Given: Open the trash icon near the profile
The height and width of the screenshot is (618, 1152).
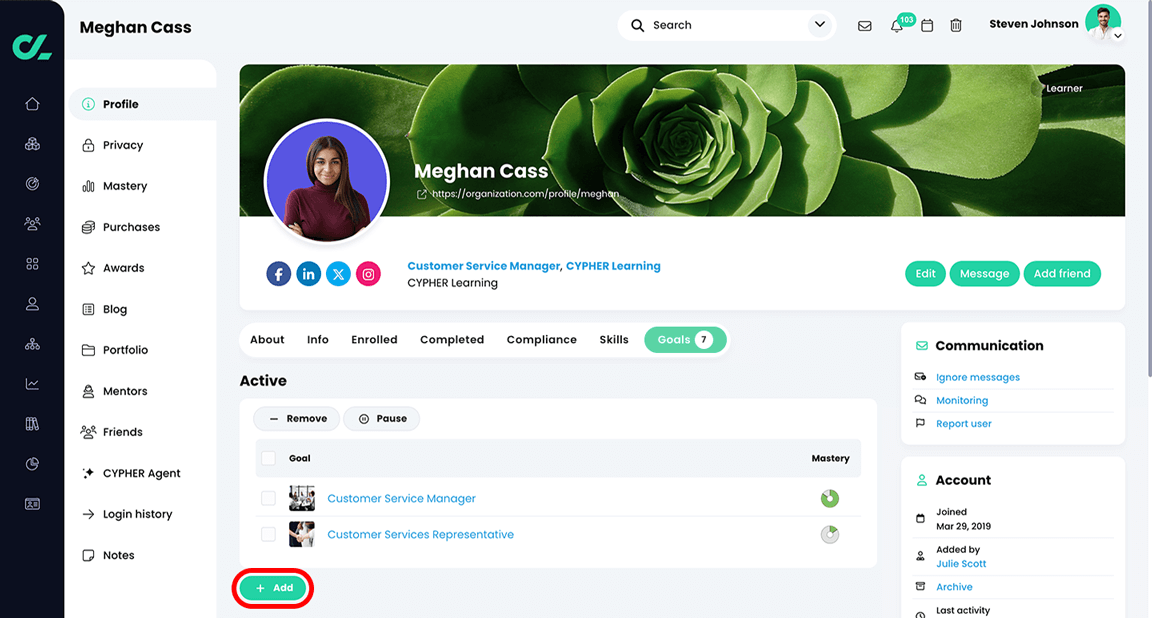Looking at the screenshot, I should tap(956, 25).
